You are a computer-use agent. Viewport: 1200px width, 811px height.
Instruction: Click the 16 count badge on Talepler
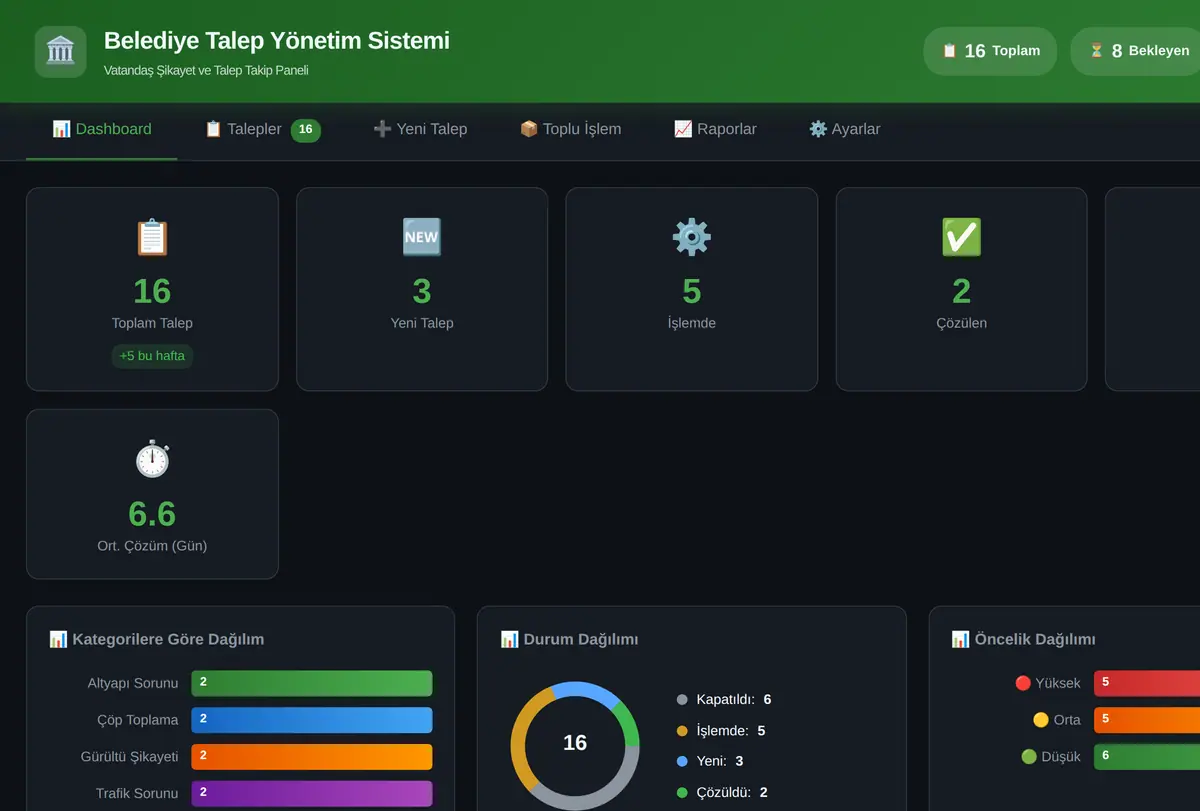pos(306,129)
